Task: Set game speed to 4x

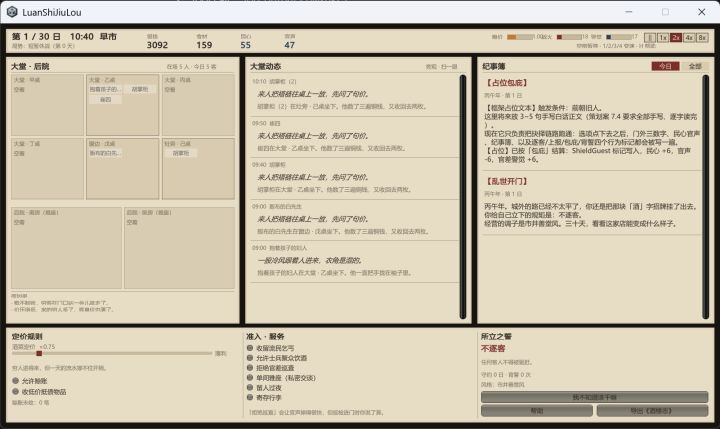Action: pyautogui.click(x=689, y=38)
